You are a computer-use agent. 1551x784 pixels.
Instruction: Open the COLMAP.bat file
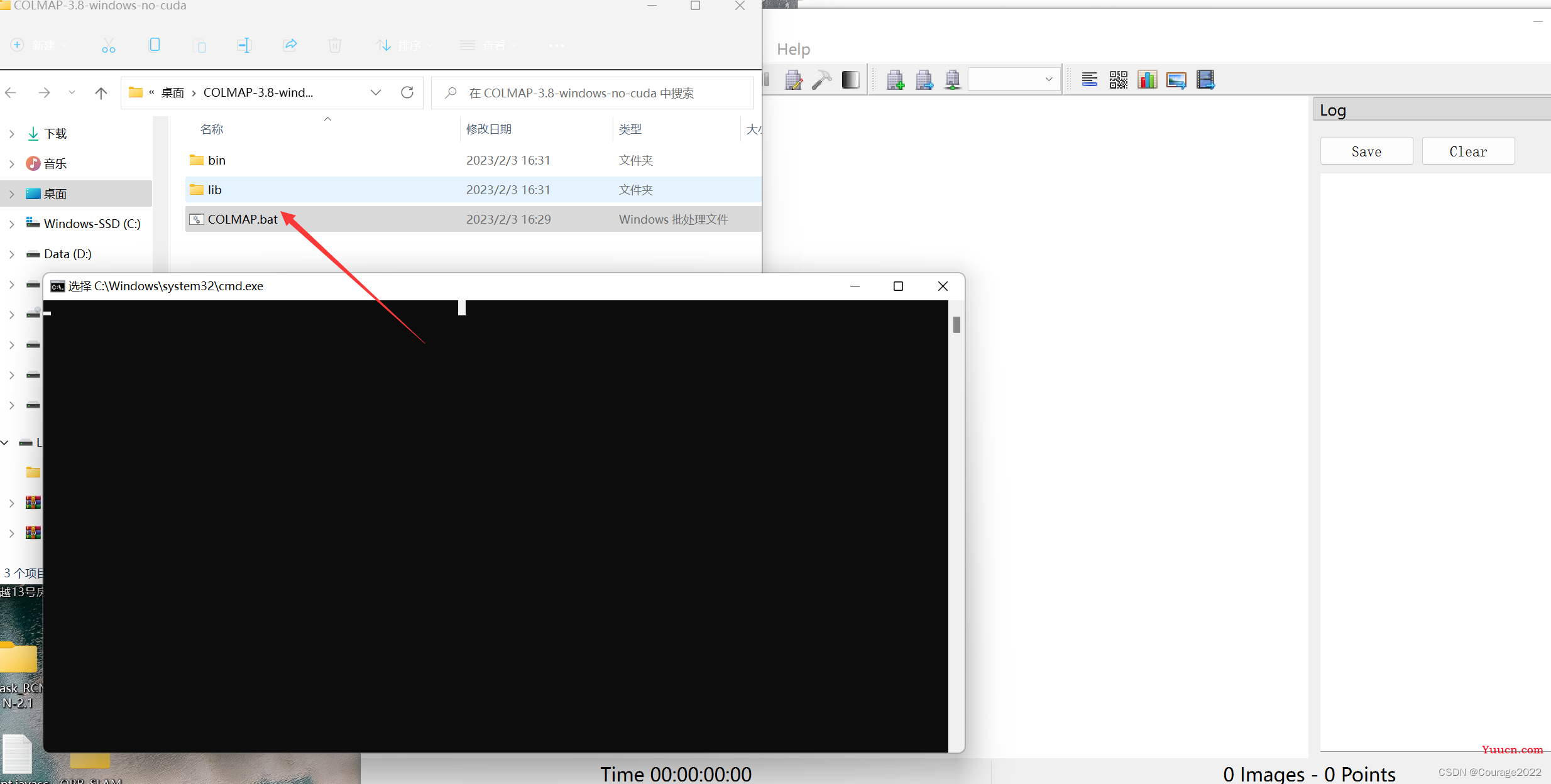pyautogui.click(x=243, y=219)
